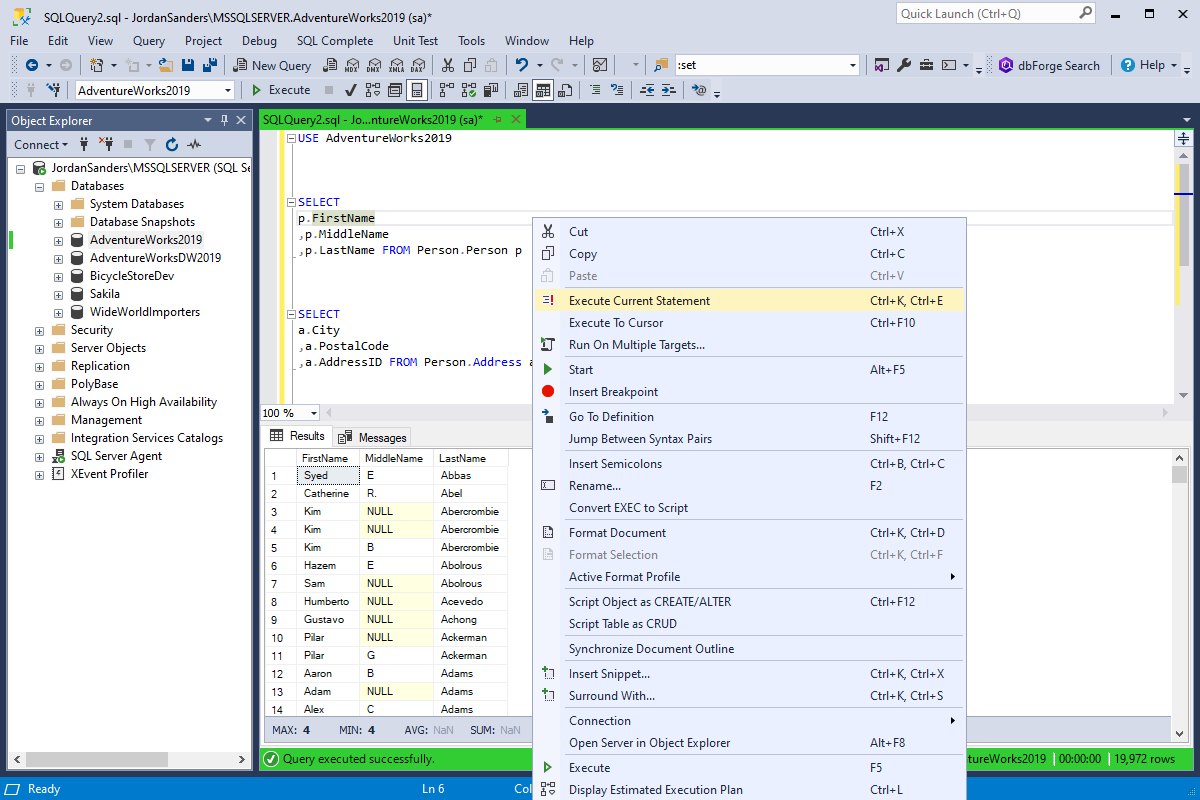Click the Open File folder icon
Viewport: 1200px width, 800px height.
pyautogui.click(x=166, y=65)
